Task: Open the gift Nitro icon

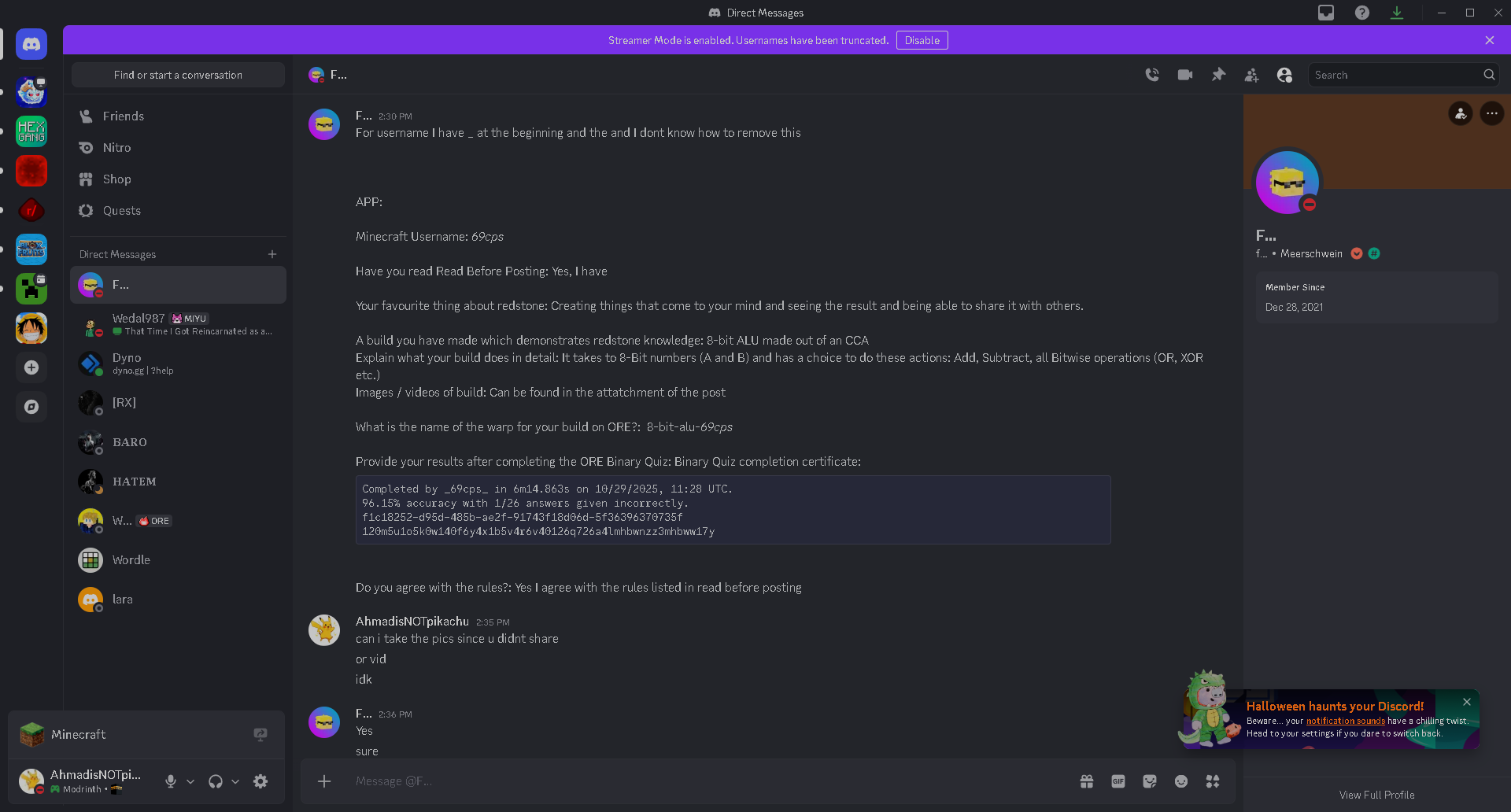Action: point(1087,781)
